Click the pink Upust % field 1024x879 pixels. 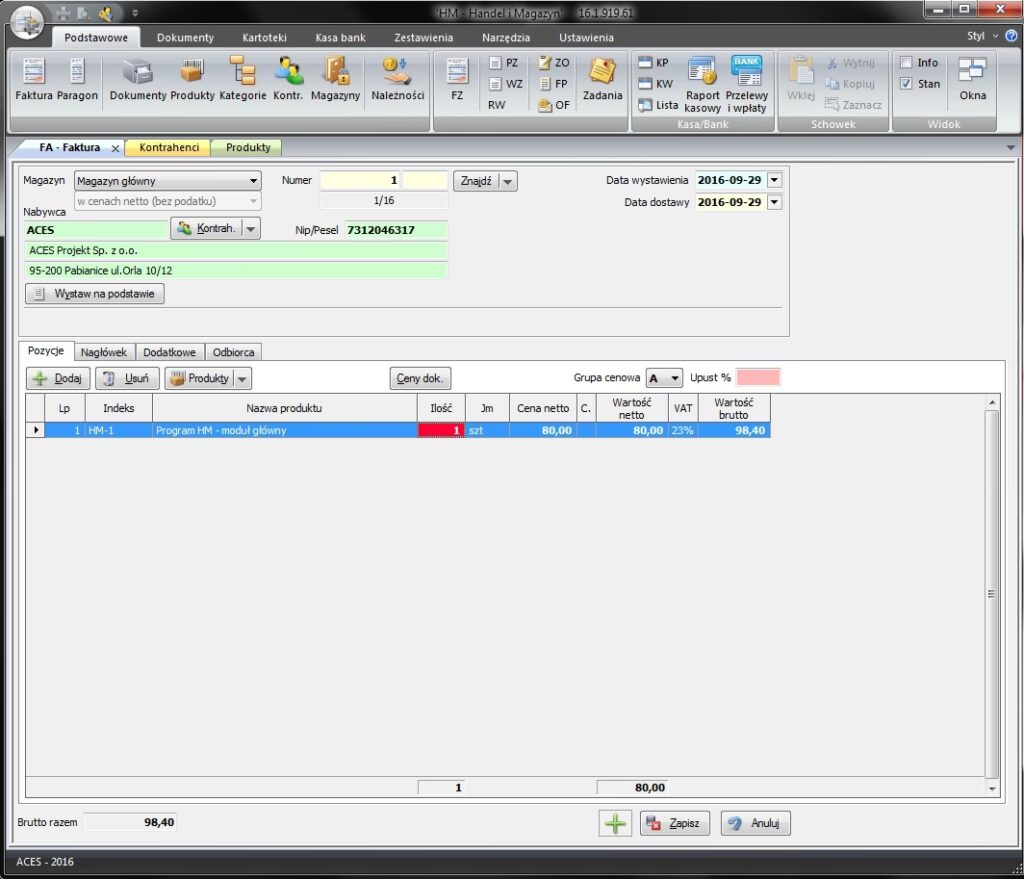pos(758,378)
